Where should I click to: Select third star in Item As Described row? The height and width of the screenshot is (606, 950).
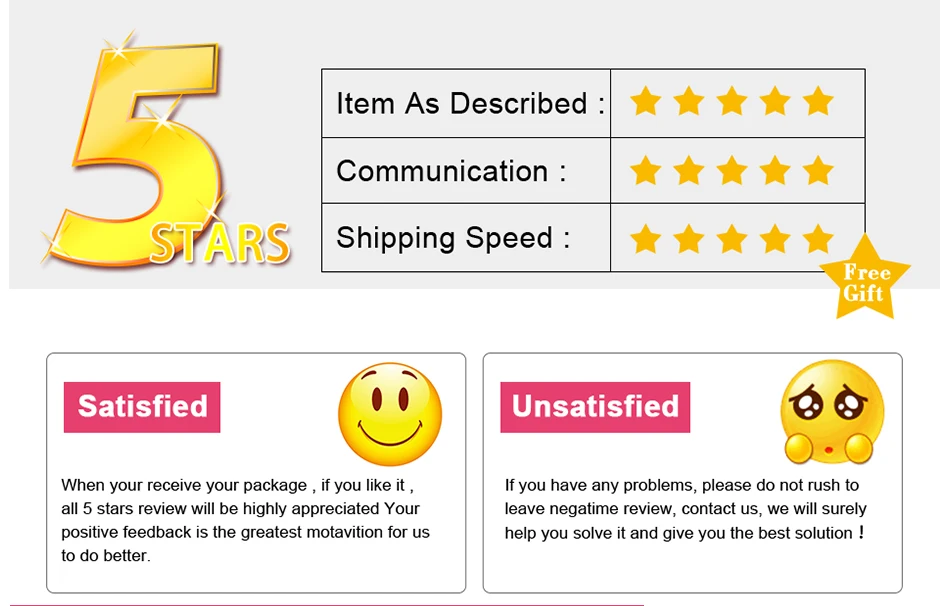(x=732, y=101)
